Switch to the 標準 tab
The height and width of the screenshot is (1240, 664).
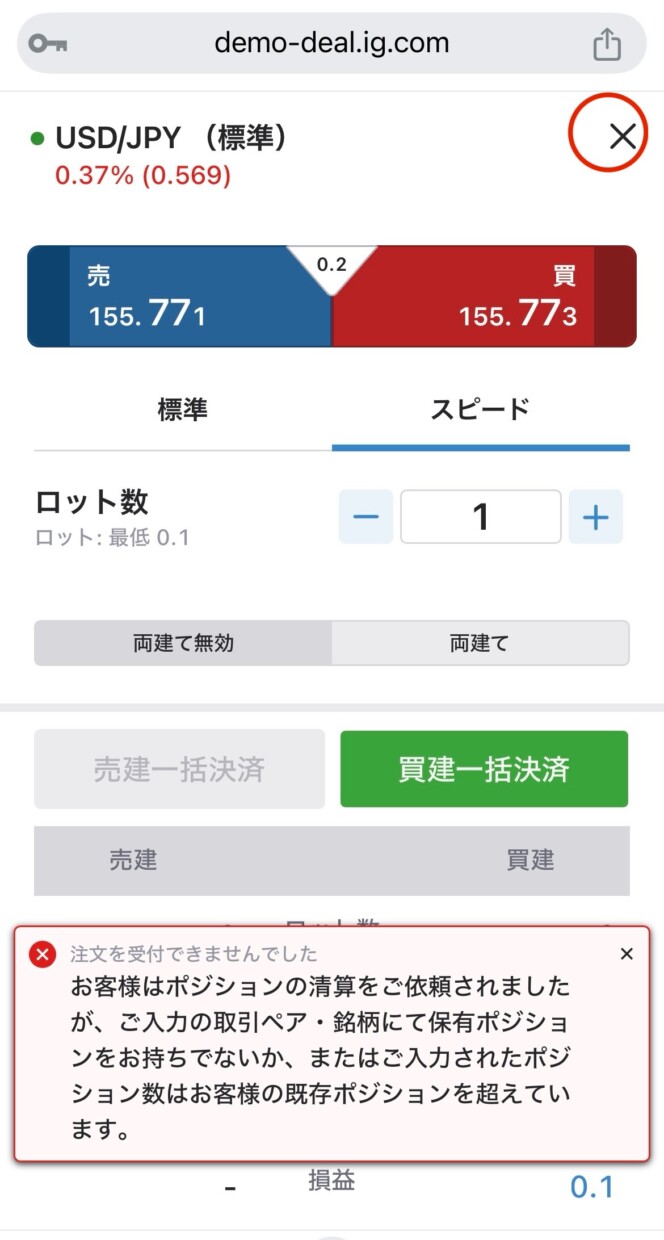183,409
